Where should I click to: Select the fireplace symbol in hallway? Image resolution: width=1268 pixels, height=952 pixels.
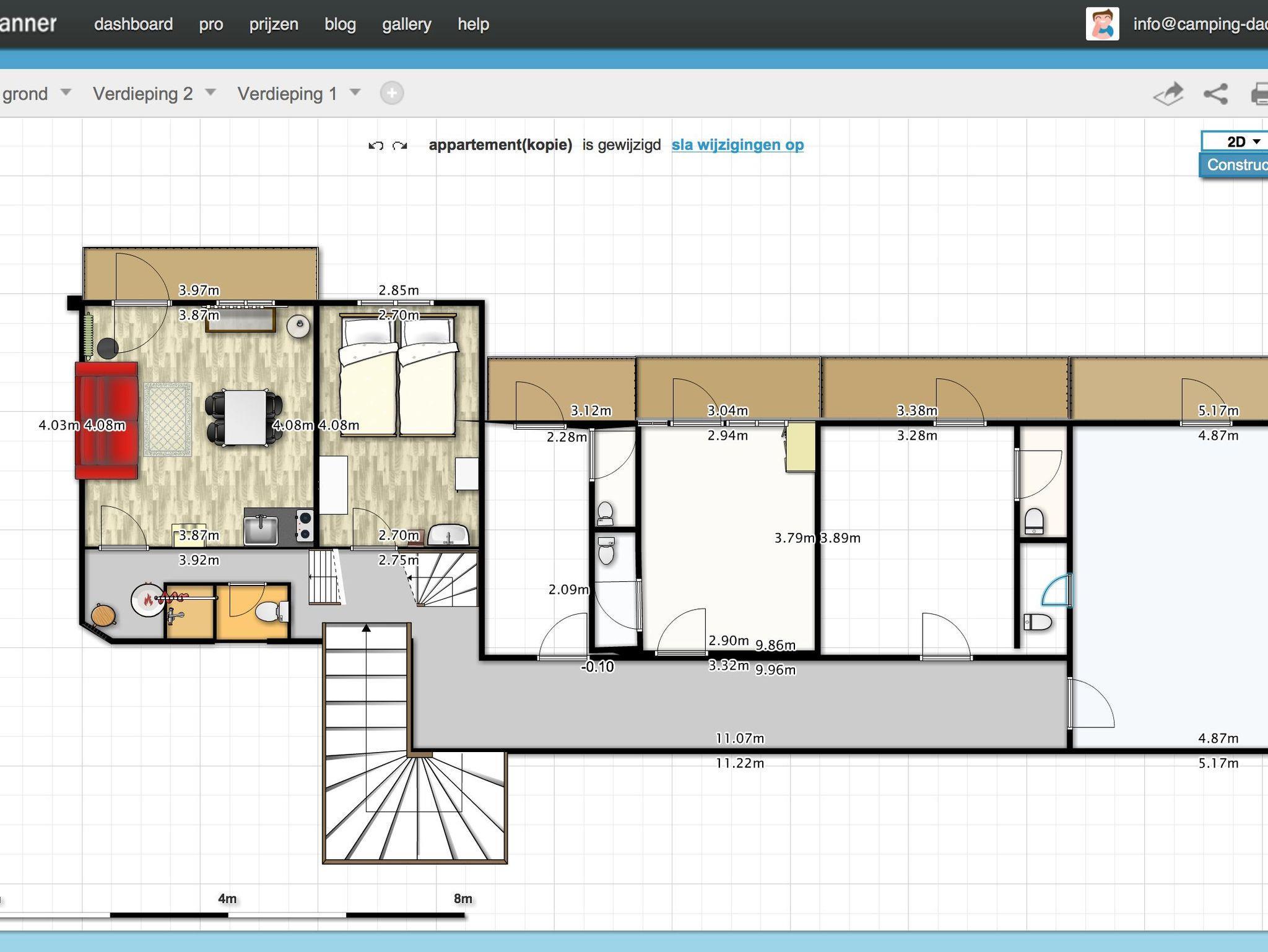(x=147, y=599)
